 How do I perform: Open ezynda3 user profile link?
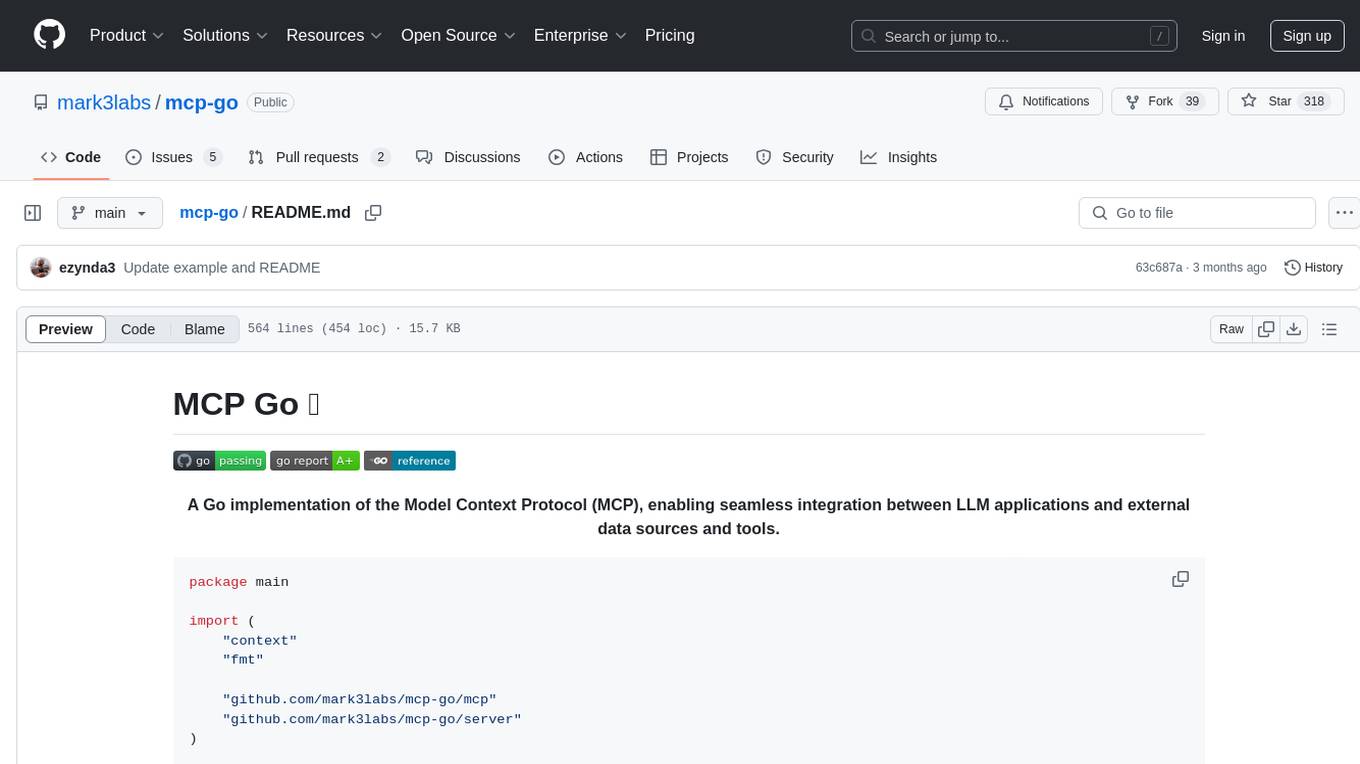tap(87, 267)
